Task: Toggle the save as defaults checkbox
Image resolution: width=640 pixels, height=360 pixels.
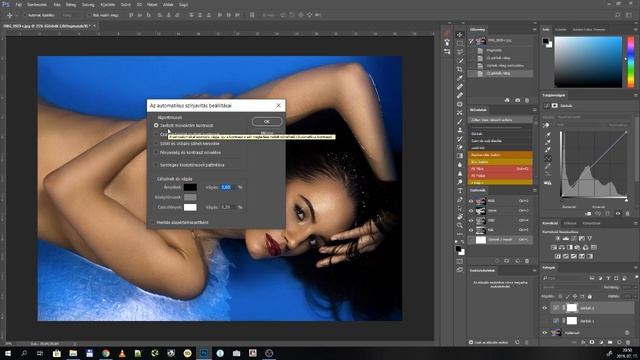Action: pyautogui.click(x=153, y=222)
